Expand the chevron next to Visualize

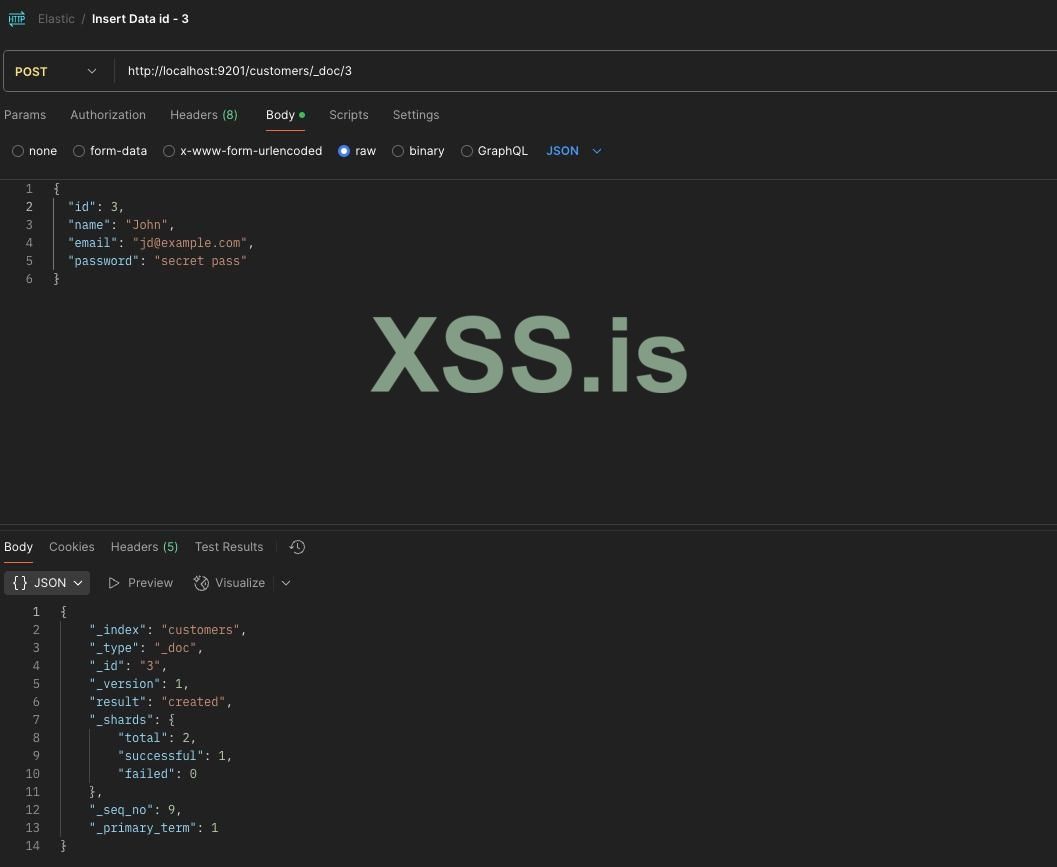(x=286, y=583)
